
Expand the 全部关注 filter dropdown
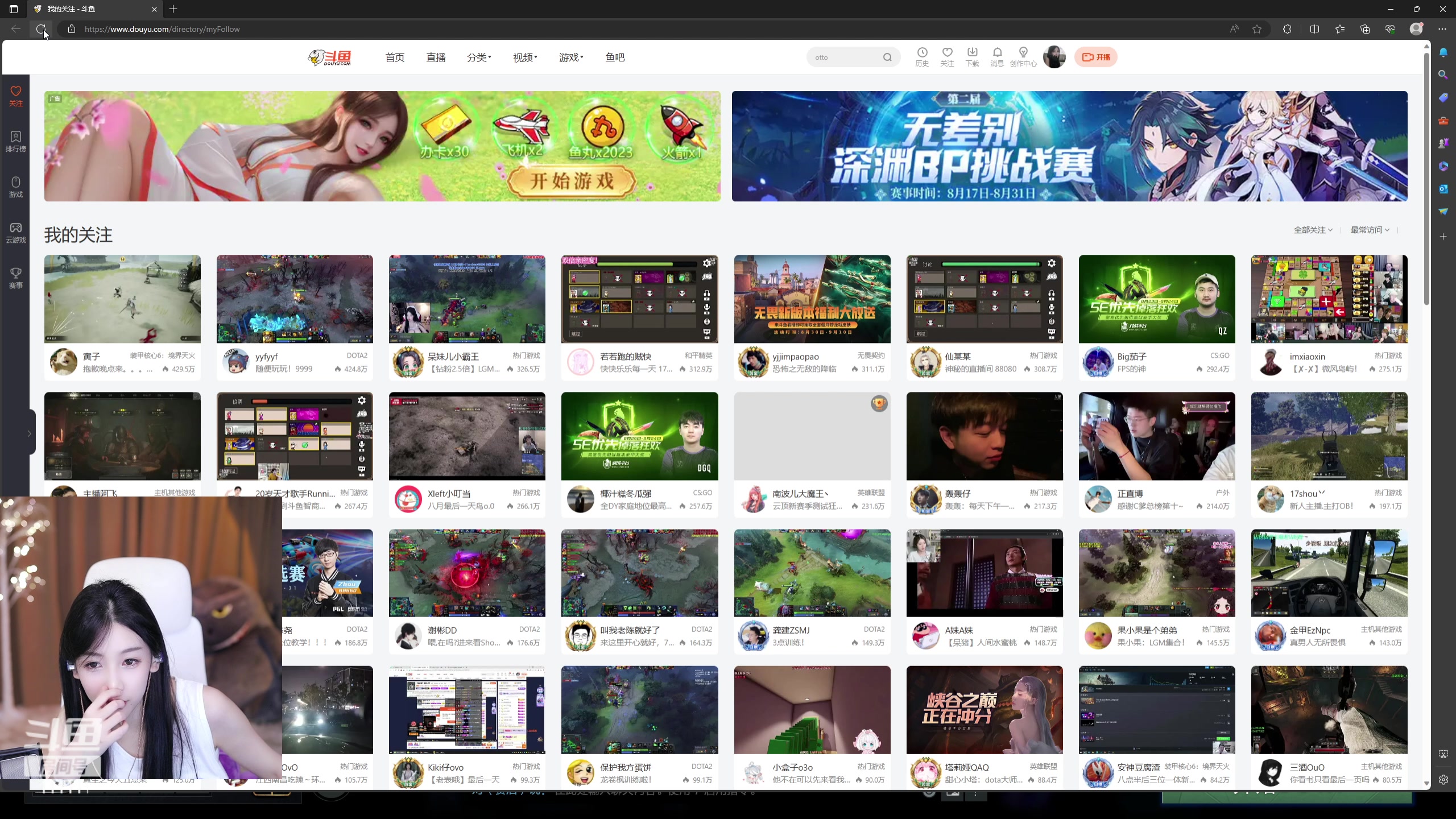coord(1312,229)
